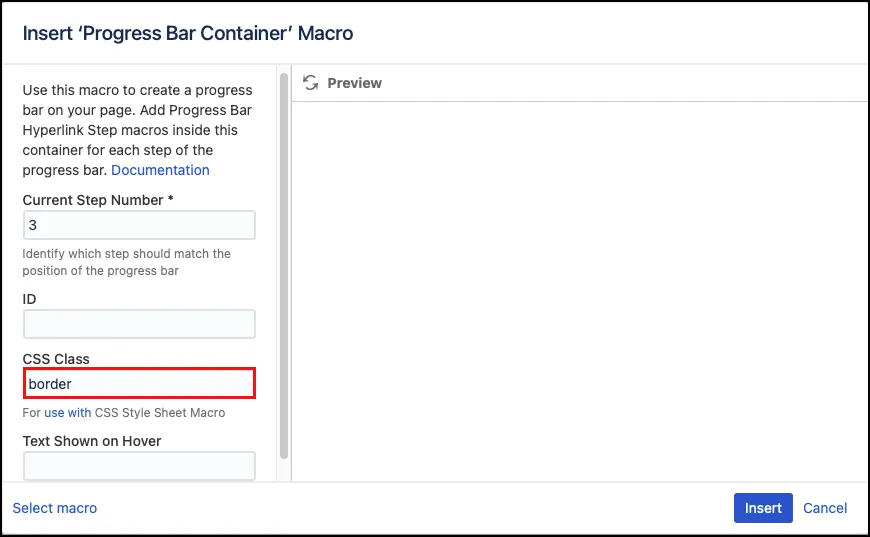The image size is (870, 537).
Task: Edit the CSS Class field containing border
Action: 139,383
